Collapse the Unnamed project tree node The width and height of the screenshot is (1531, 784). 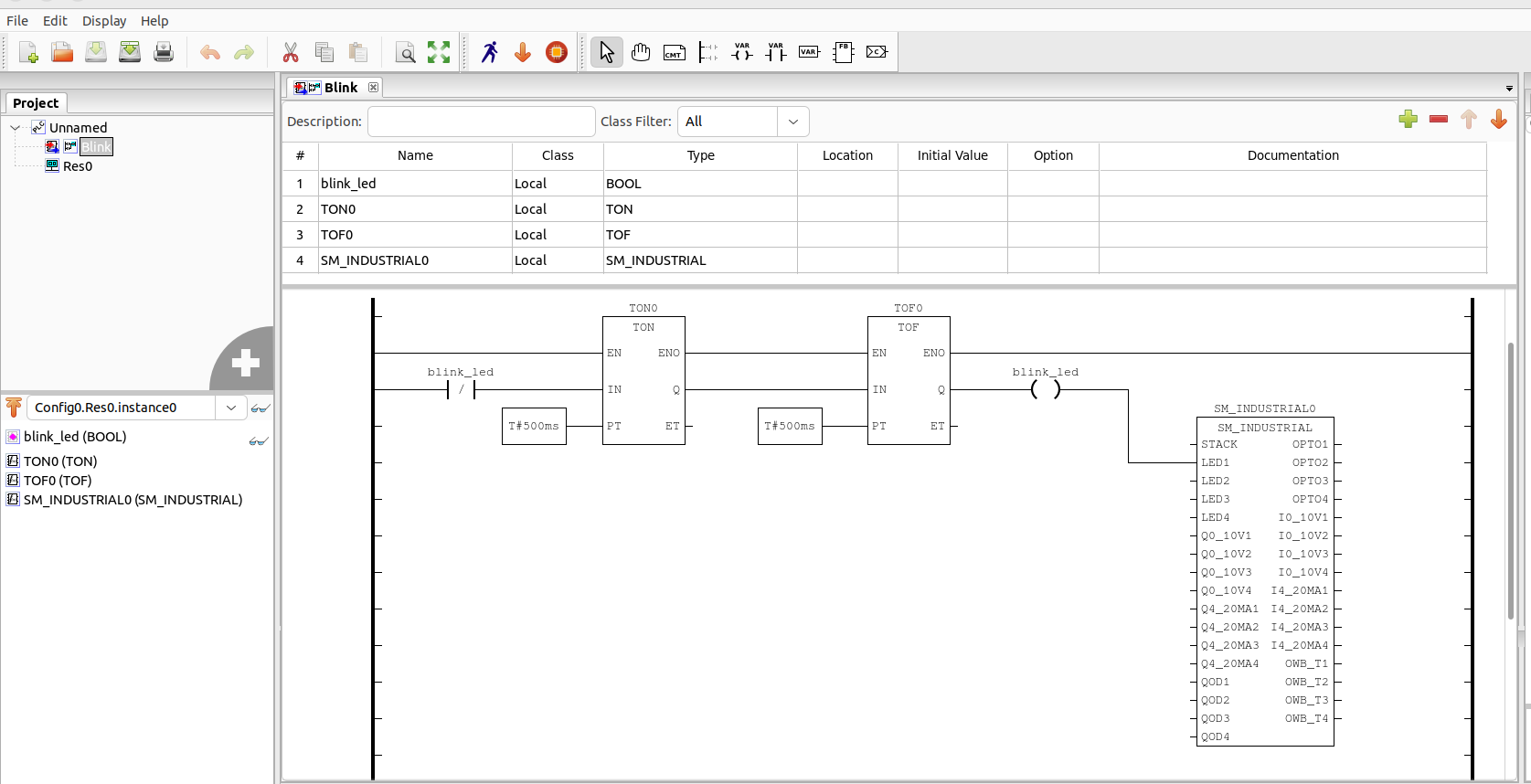click(15, 128)
